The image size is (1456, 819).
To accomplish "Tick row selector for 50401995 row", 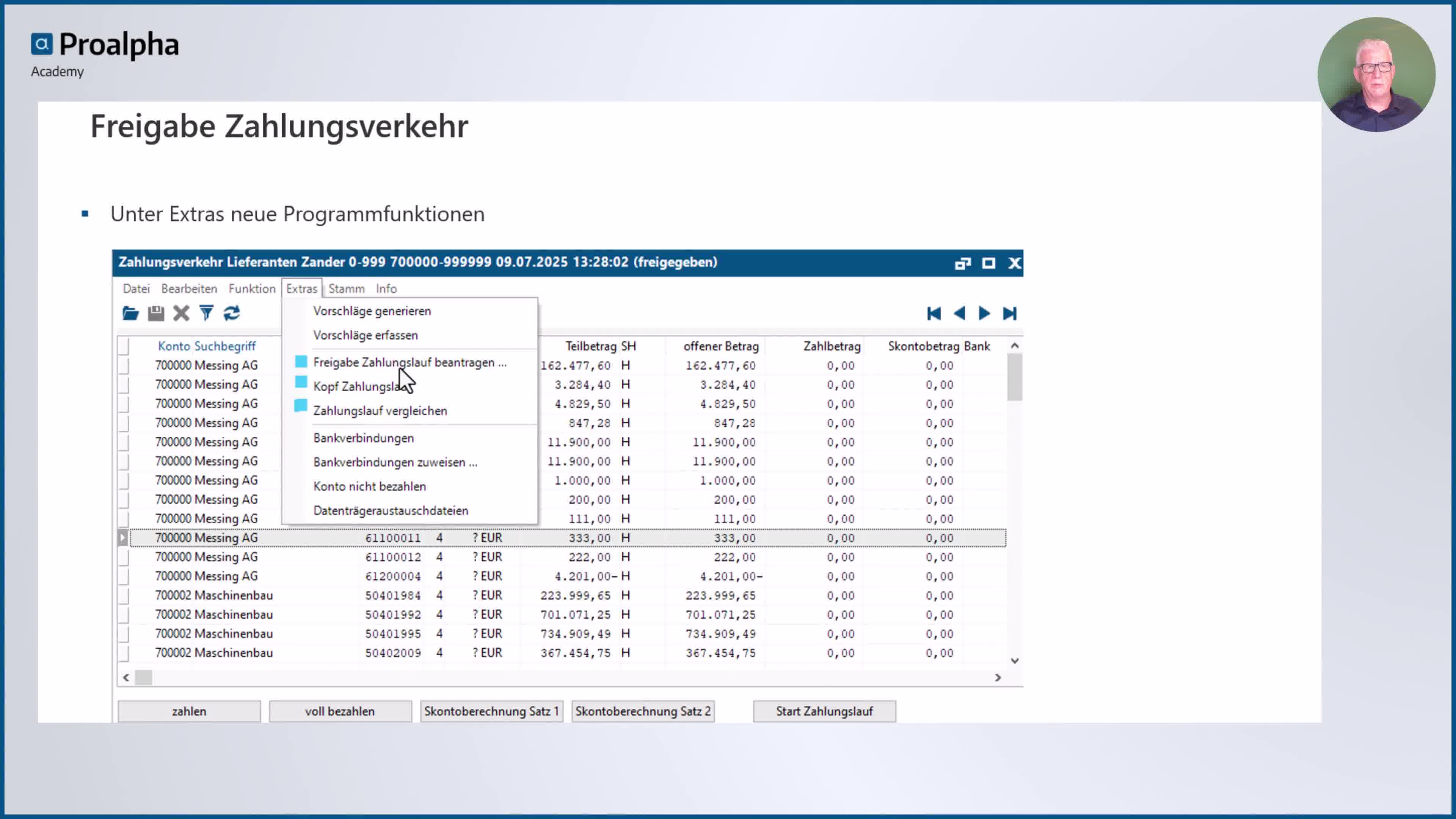I will (124, 634).
